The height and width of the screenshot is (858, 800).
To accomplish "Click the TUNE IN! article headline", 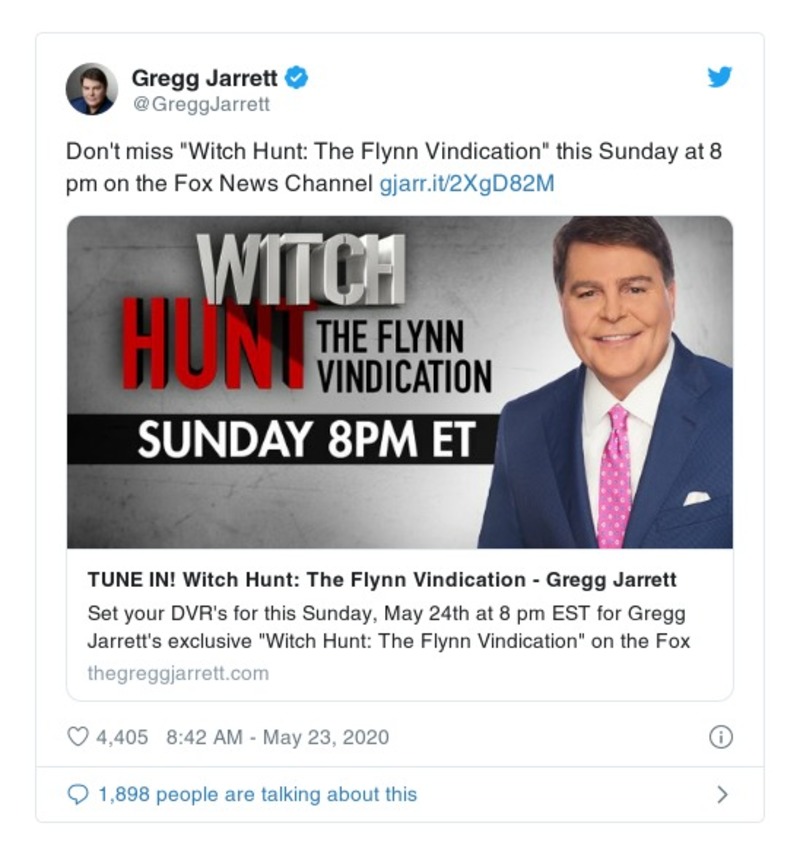I will pos(382,579).
